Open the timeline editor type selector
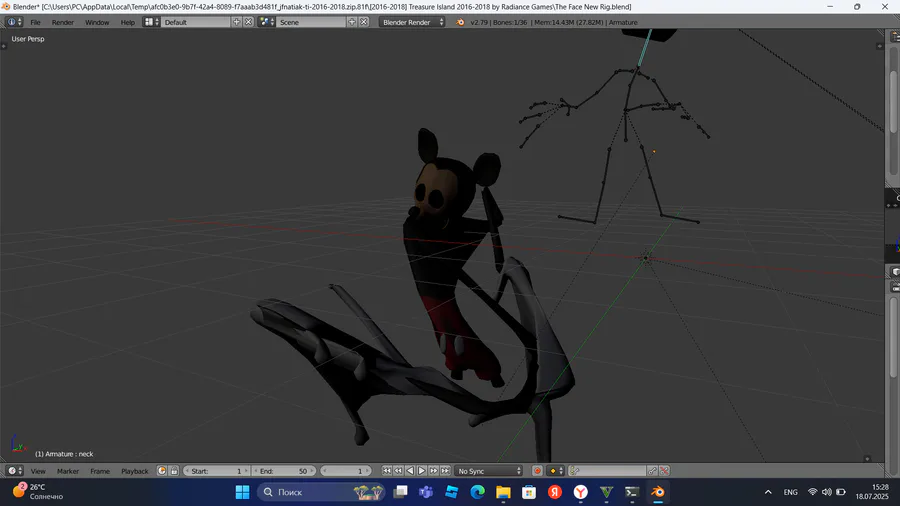Image resolution: width=900 pixels, height=506 pixels. tap(14, 470)
